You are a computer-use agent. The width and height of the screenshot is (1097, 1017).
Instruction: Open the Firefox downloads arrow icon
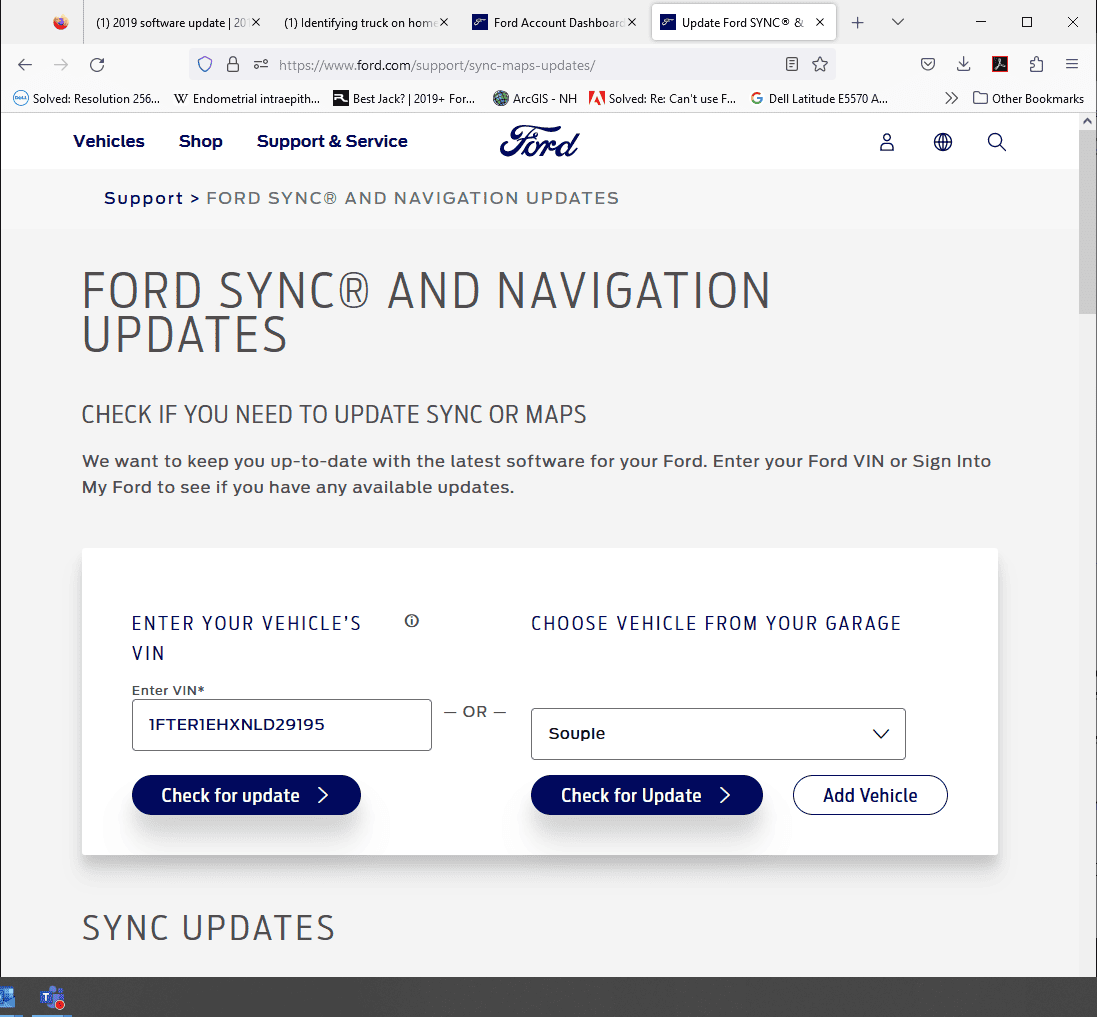tap(963, 64)
